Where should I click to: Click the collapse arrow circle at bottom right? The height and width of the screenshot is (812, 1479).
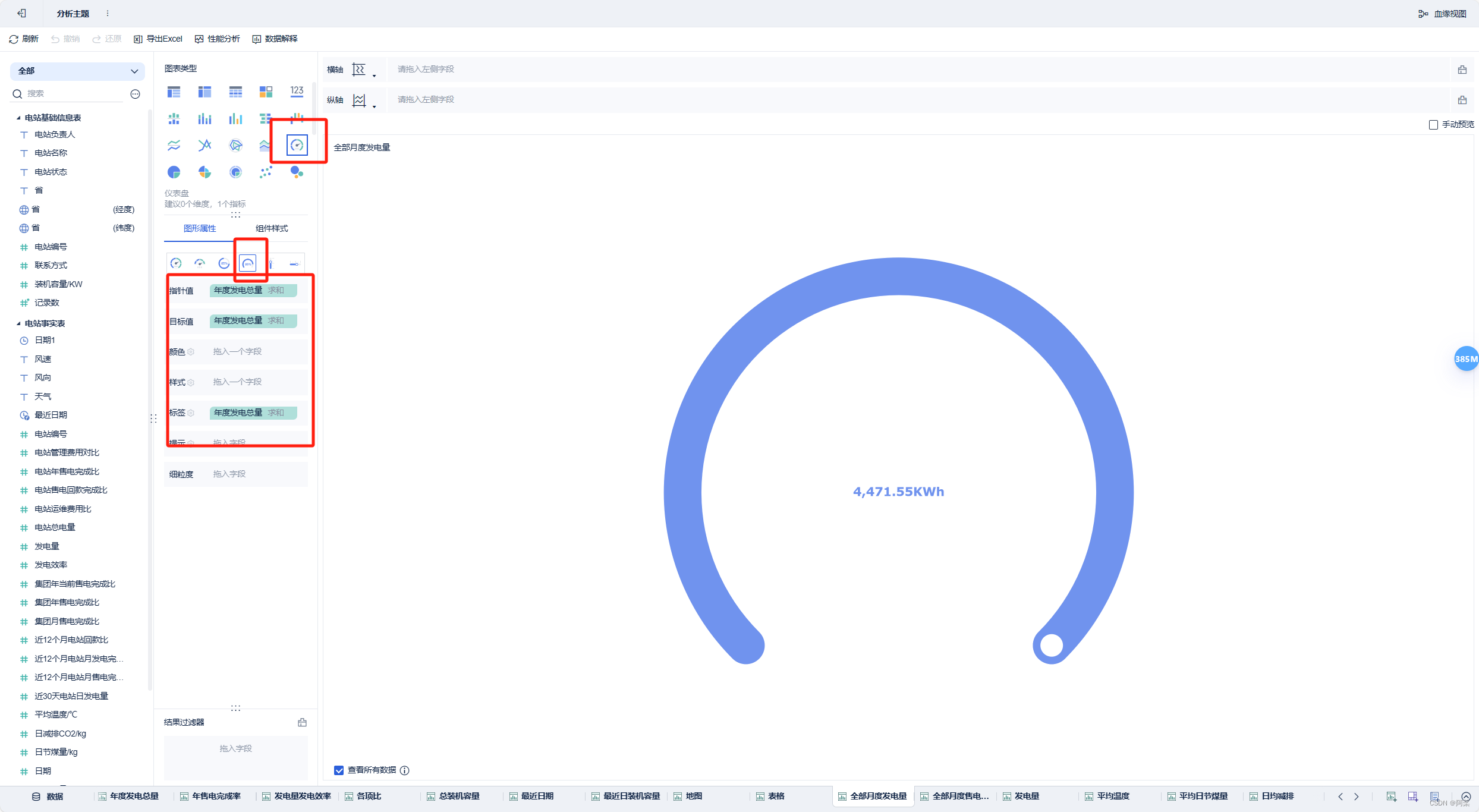click(x=1466, y=797)
